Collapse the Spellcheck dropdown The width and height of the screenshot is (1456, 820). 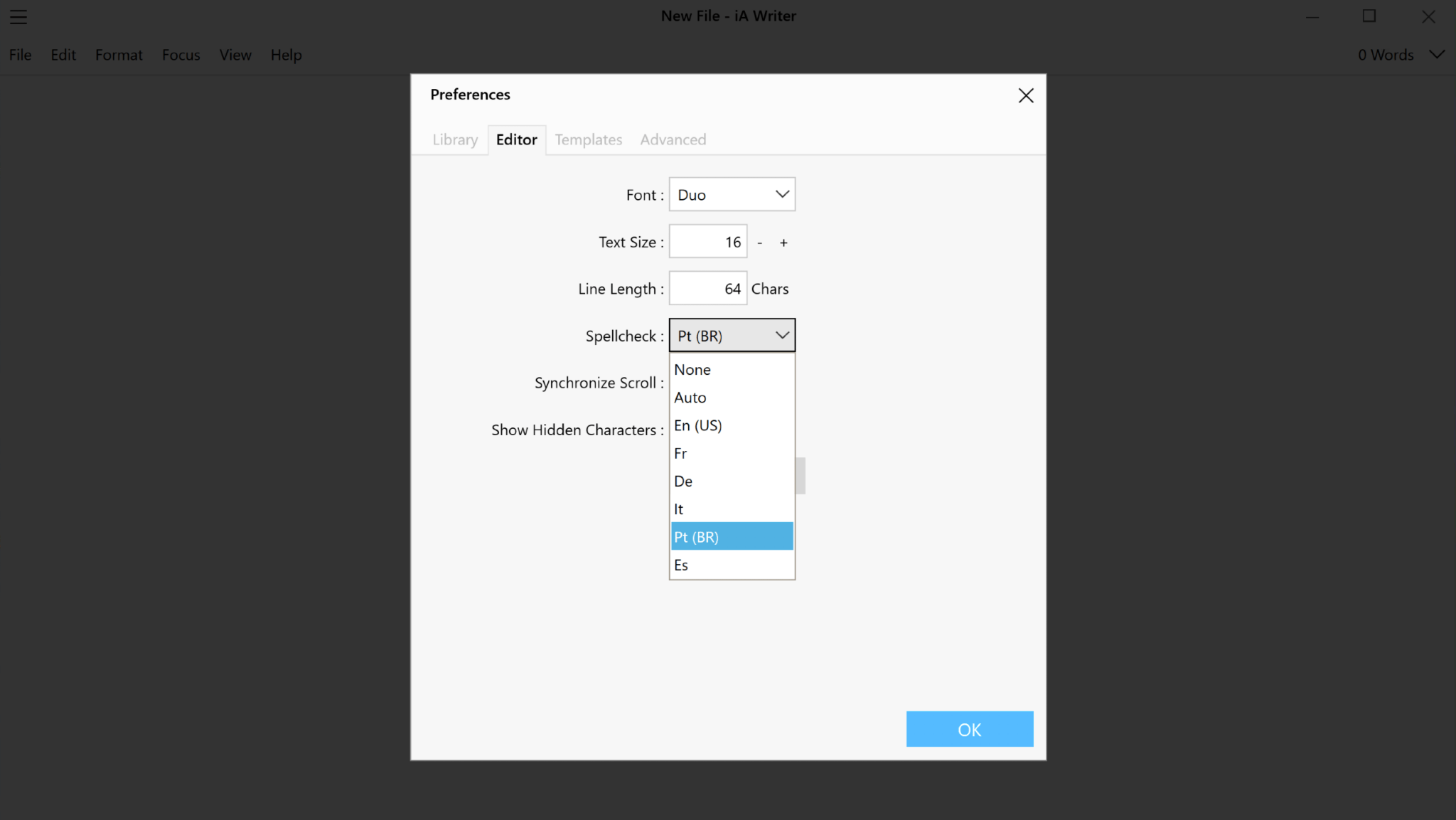point(732,335)
